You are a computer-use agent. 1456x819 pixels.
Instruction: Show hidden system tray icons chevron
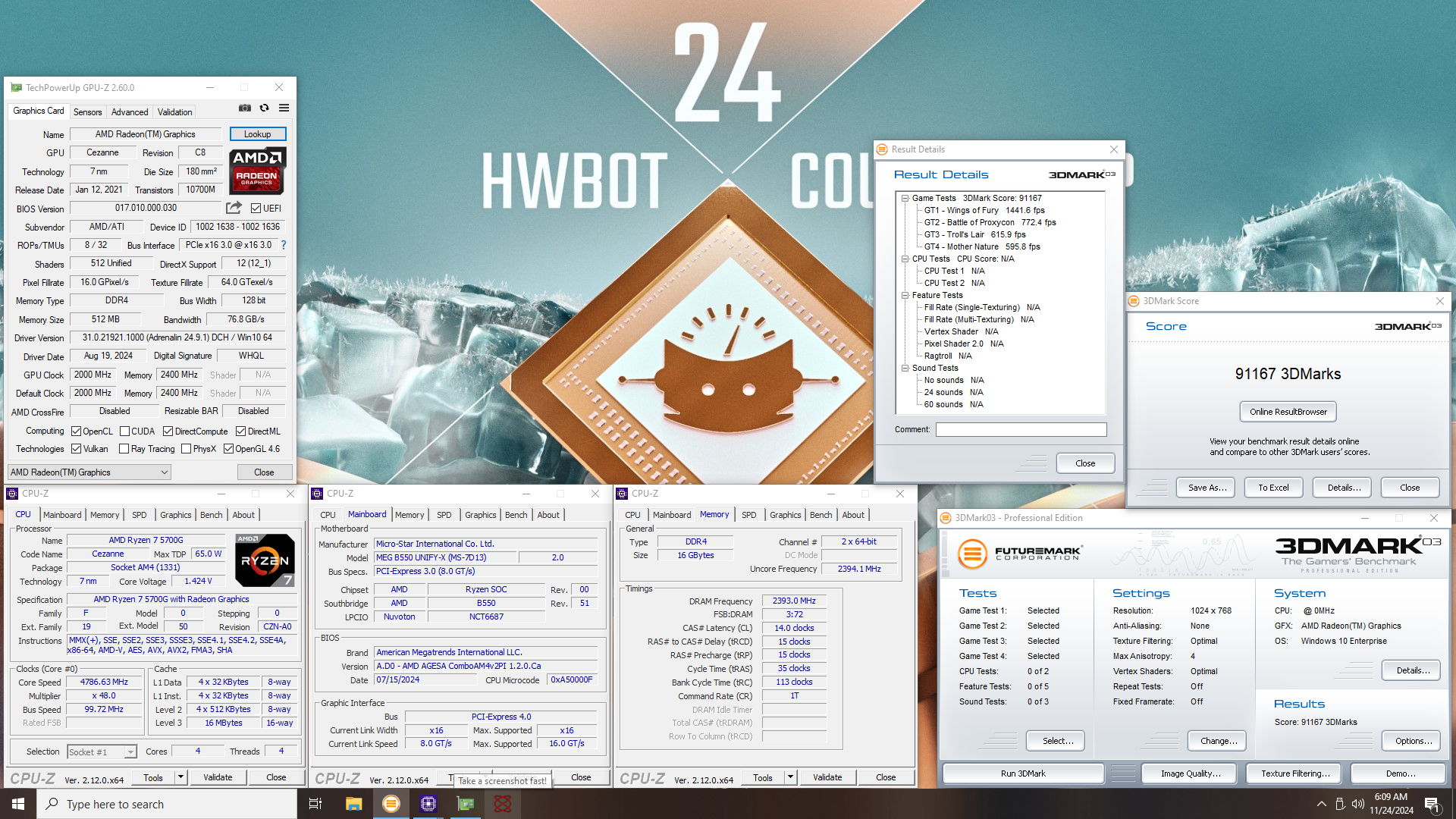pos(1322,804)
